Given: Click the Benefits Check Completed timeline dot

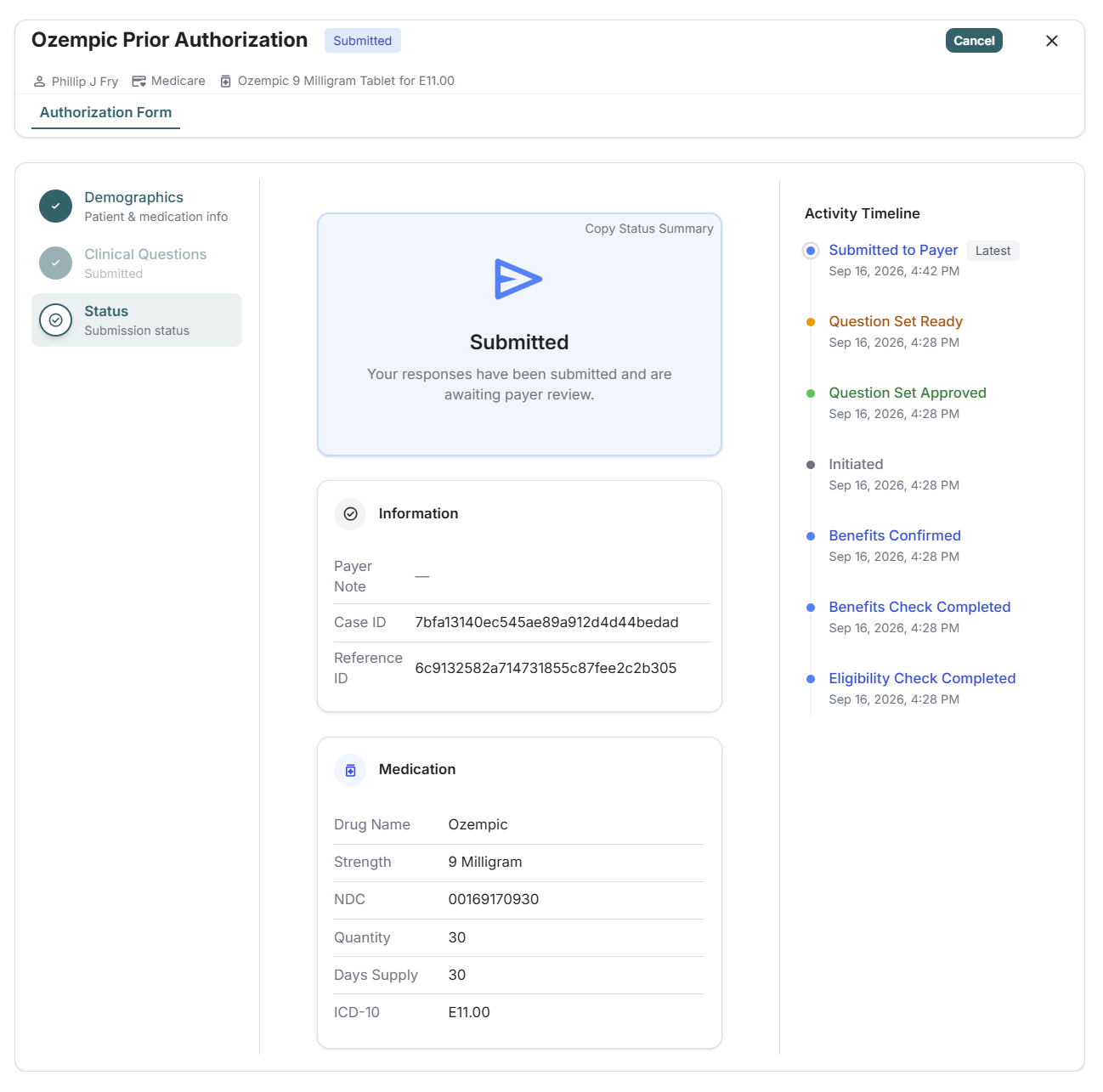Looking at the screenshot, I should tap(811, 608).
